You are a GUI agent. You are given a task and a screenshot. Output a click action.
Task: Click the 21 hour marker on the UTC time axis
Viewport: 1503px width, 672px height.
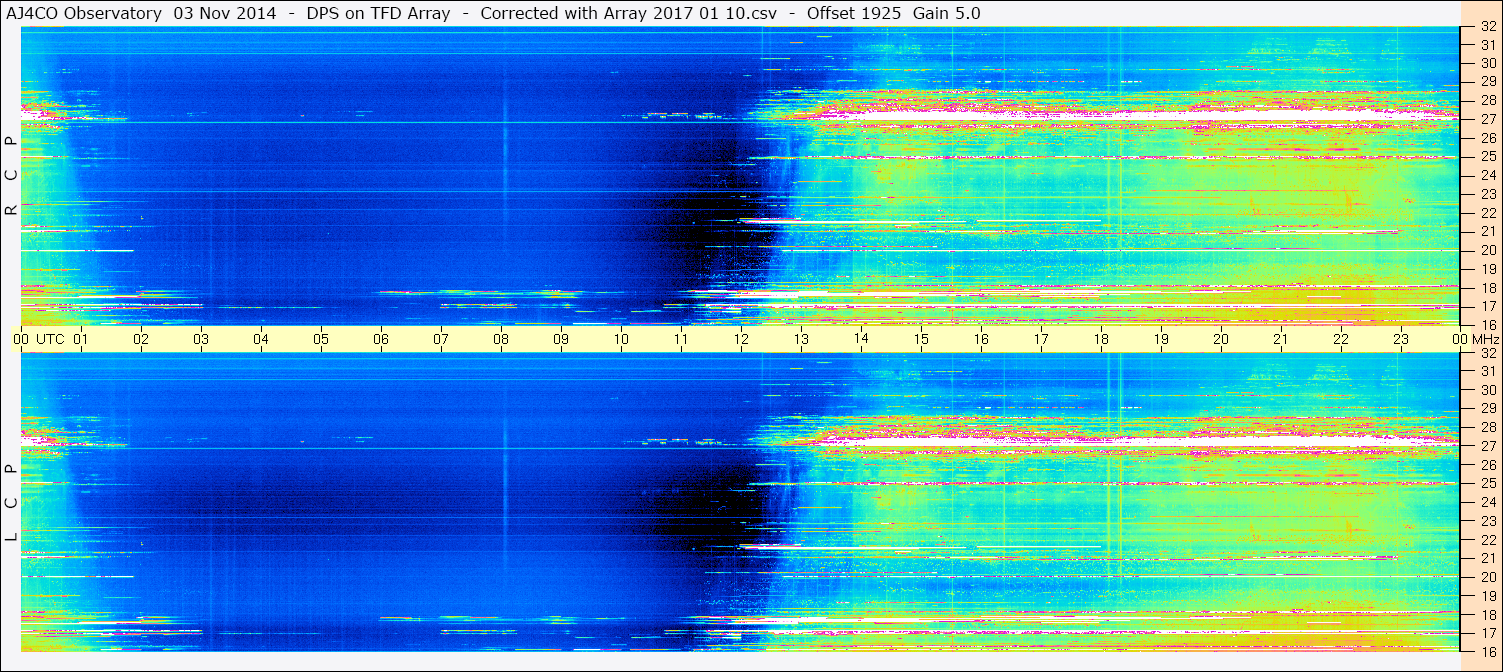[x=1281, y=340]
